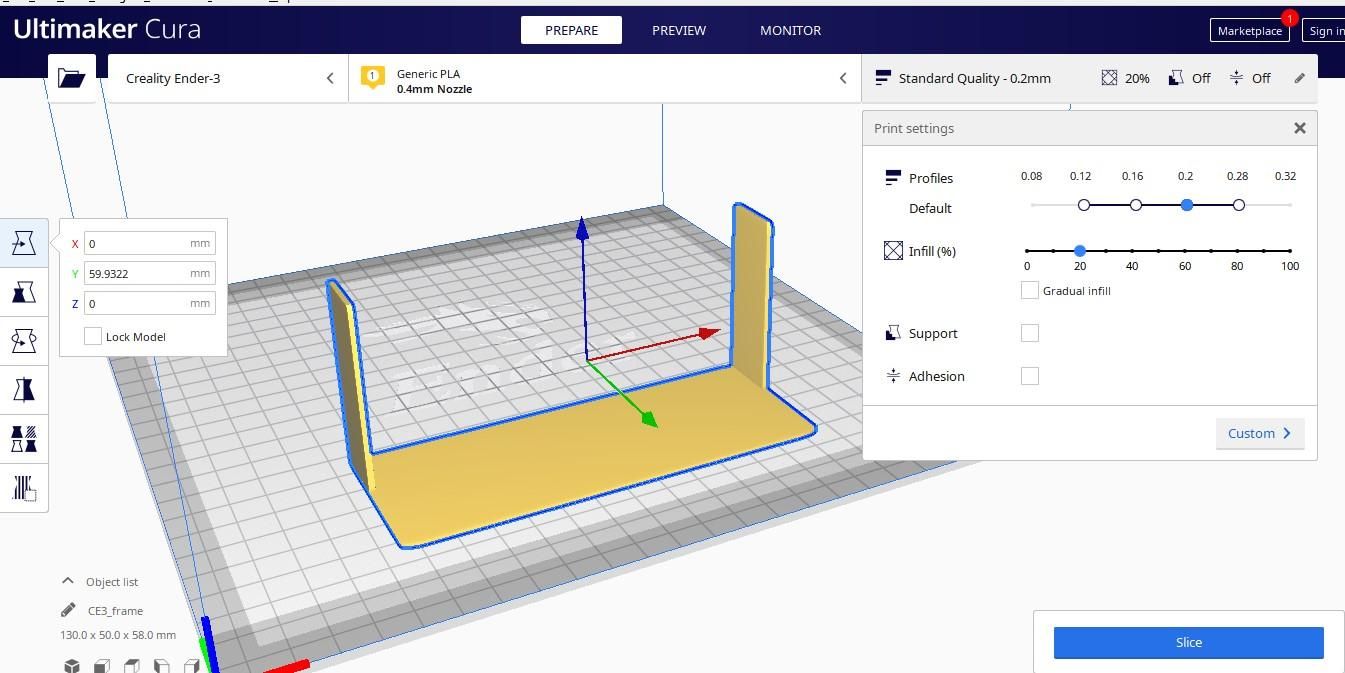Image resolution: width=1345 pixels, height=673 pixels.
Task: Open Custom print settings
Action: [1260, 433]
